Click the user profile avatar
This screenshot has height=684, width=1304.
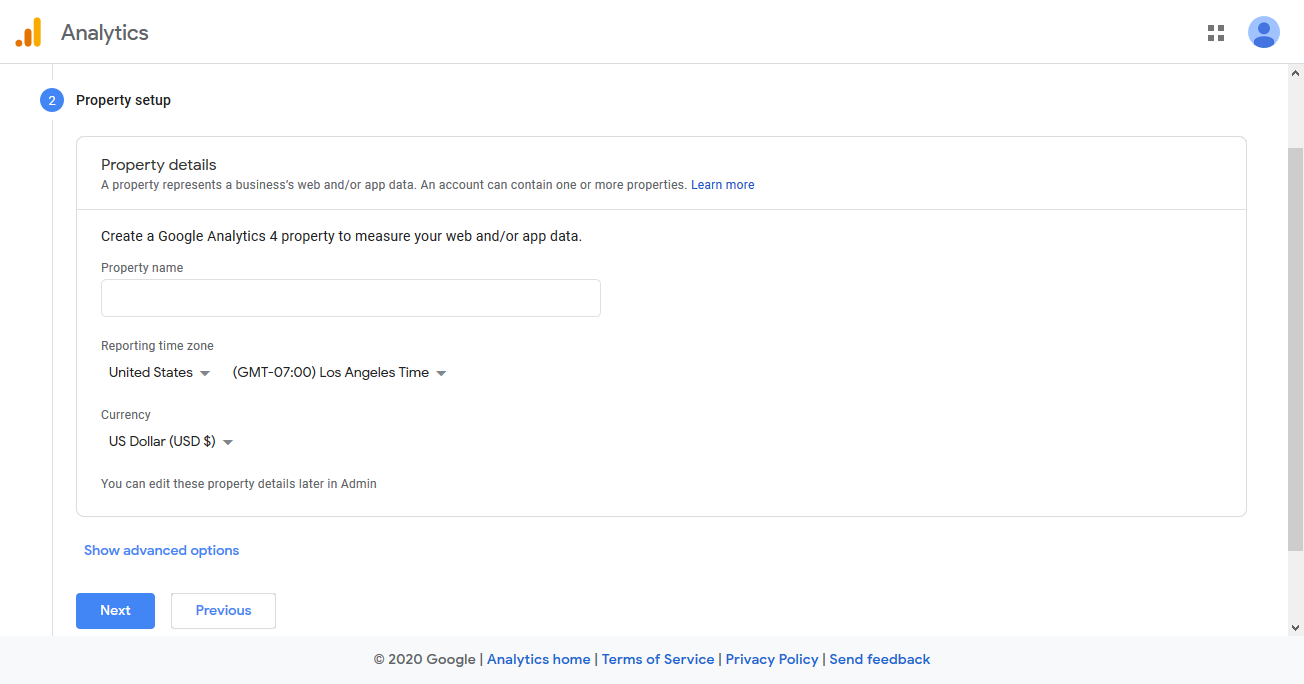coord(1263,32)
